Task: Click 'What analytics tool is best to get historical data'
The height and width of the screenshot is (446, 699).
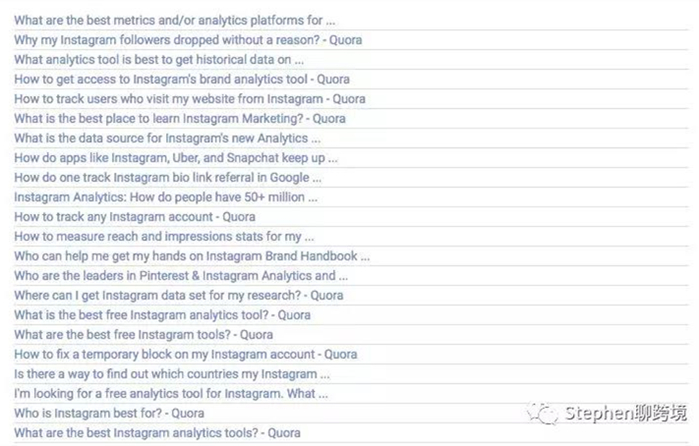Action: point(159,60)
